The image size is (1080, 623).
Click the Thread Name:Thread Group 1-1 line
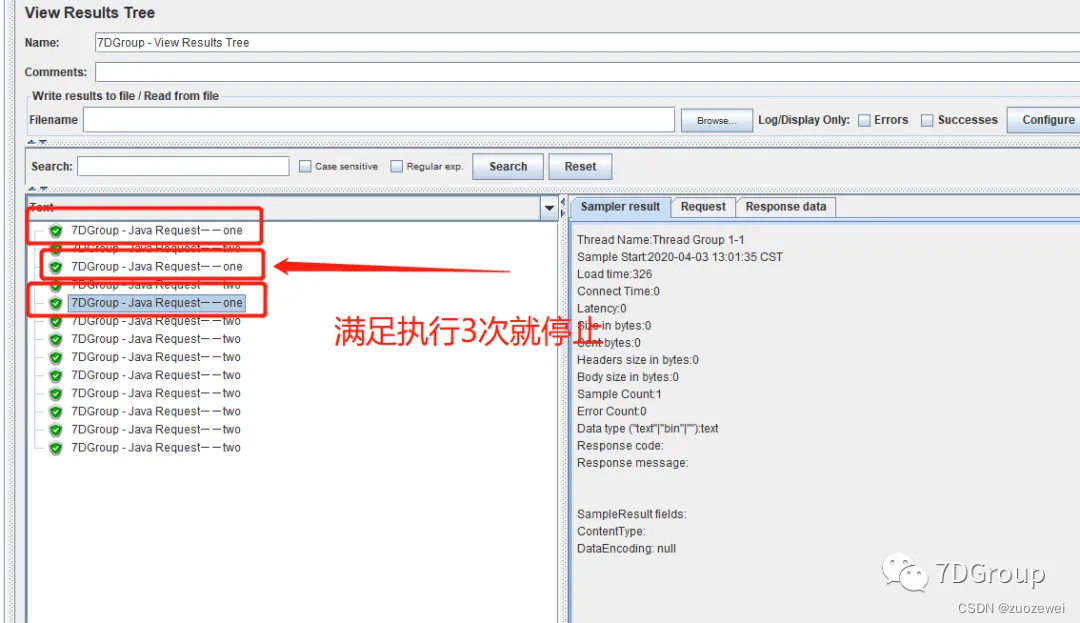[661, 240]
